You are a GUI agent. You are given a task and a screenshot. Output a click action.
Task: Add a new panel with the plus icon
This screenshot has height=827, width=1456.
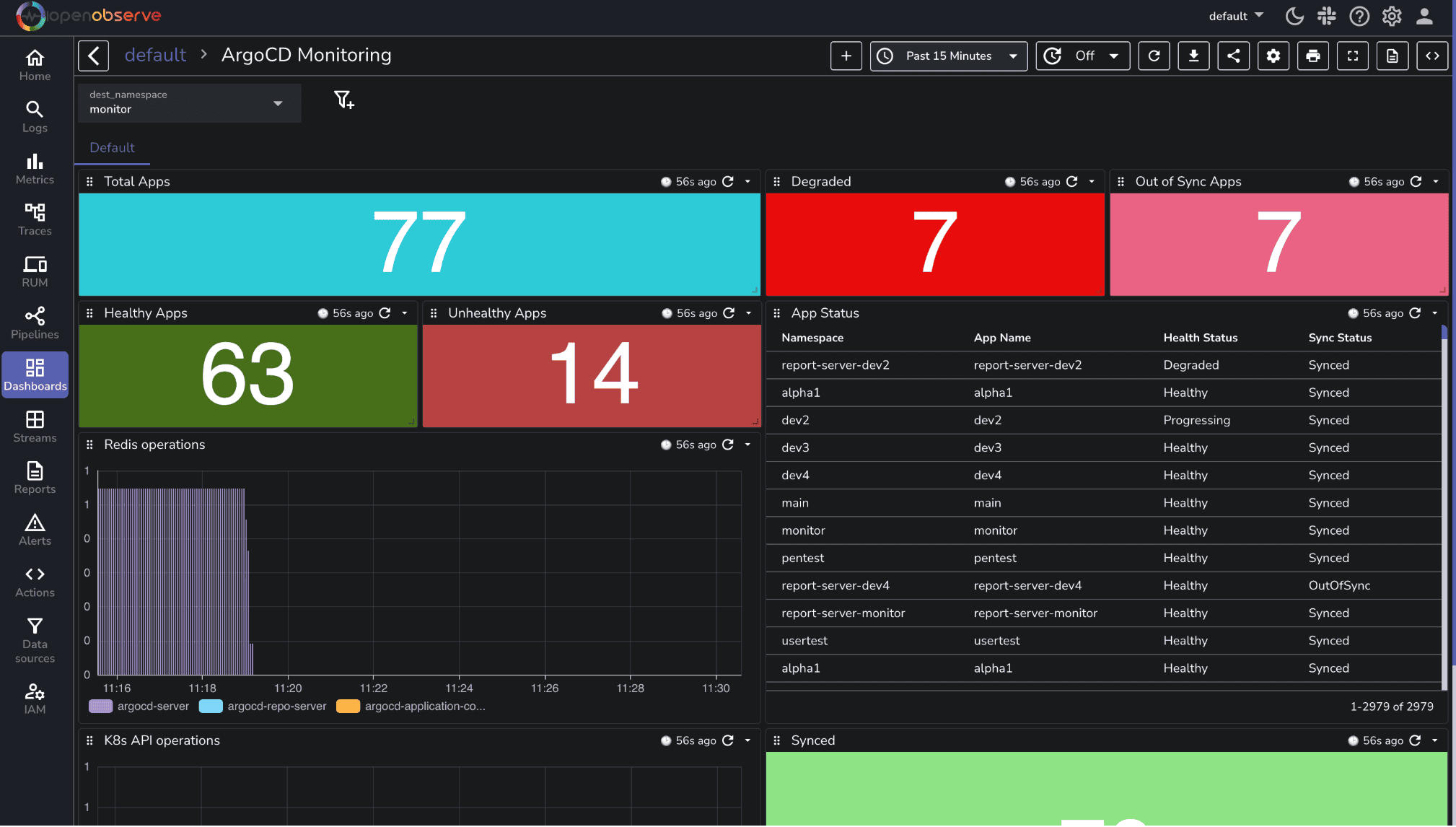click(x=846, y=56)
